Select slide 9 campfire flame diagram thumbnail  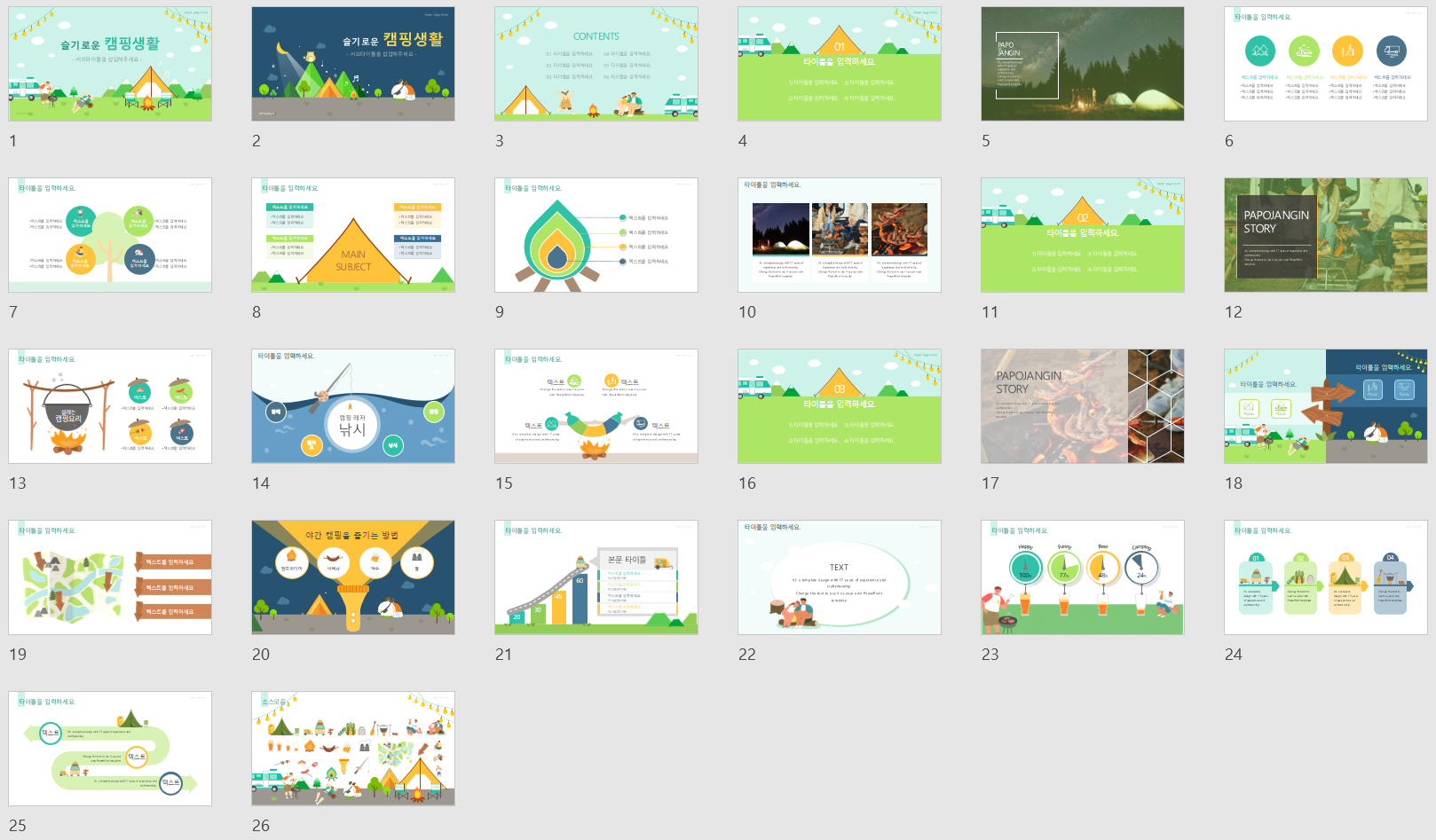(596, 235)
